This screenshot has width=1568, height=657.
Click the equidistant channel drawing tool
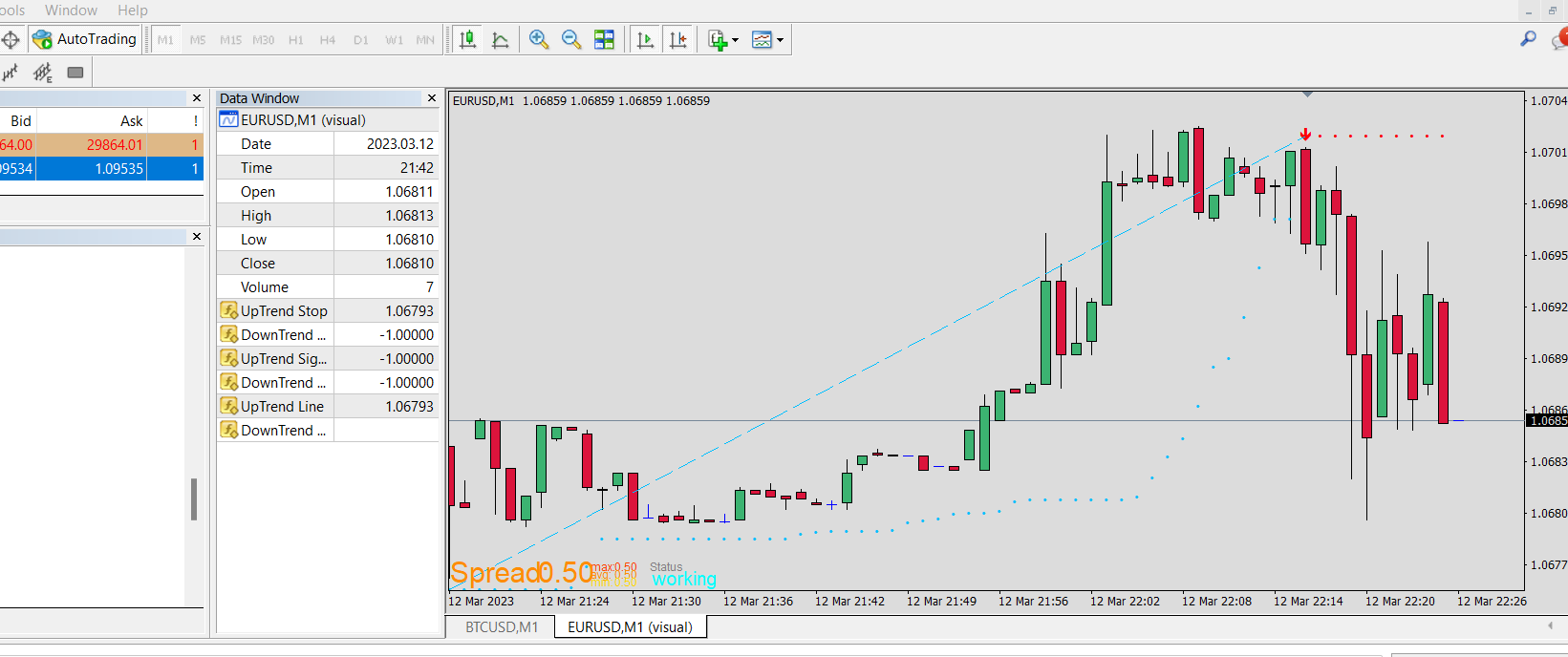click(11, 73)
